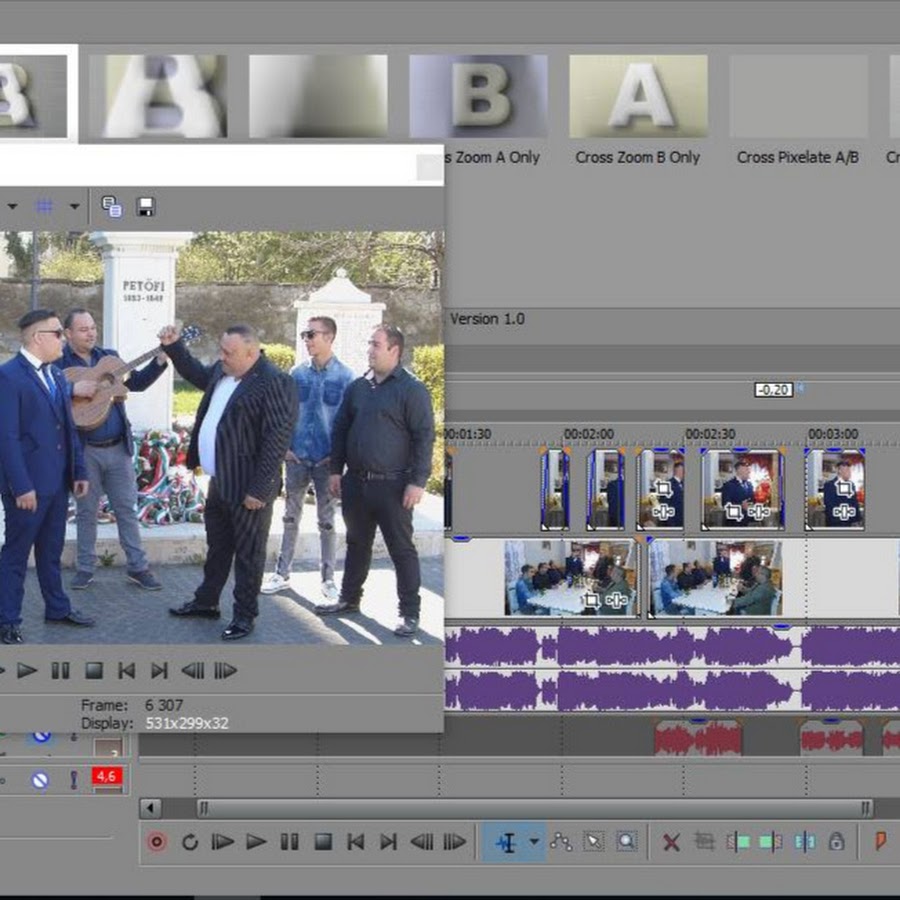The image size is (900, 900).
Task: Click the Record button in timeline transport
Action: (x=156, y=842)
